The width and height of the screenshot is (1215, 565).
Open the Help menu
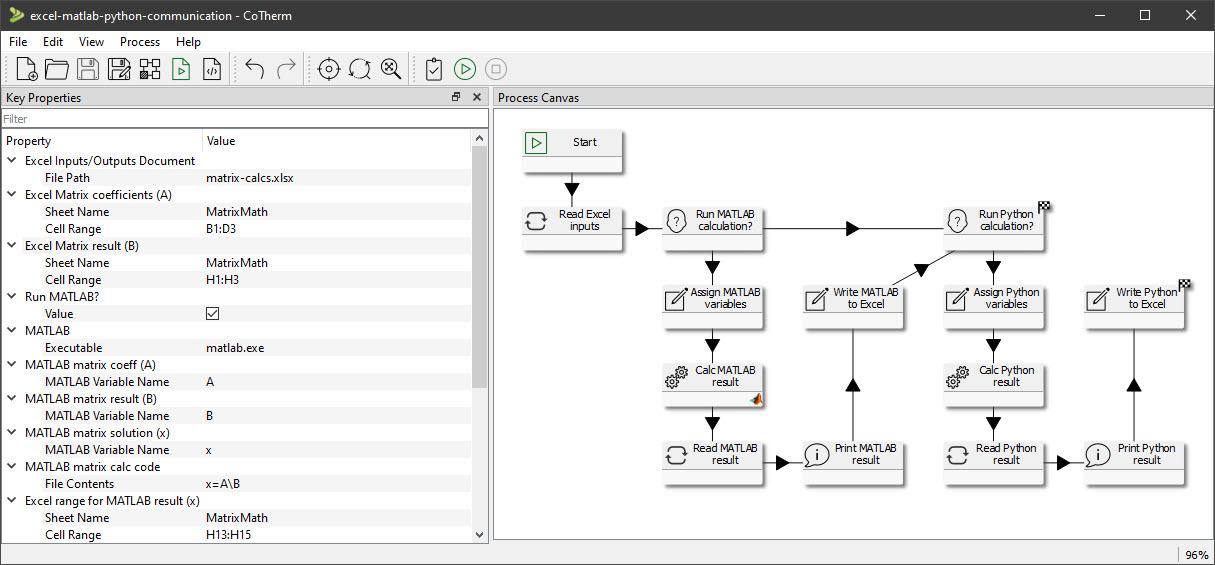click(x=188, y=41)
